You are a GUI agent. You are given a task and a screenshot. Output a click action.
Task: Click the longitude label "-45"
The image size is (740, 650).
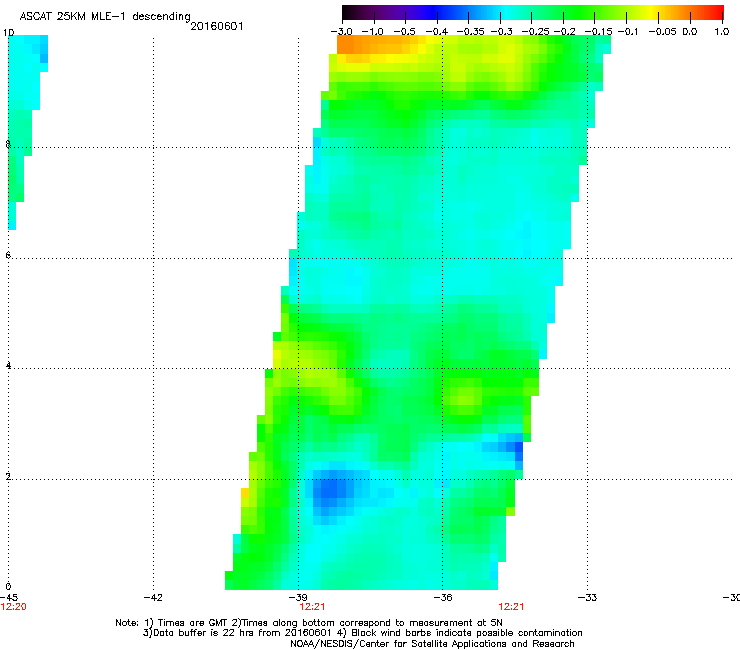tap(9, 597)
